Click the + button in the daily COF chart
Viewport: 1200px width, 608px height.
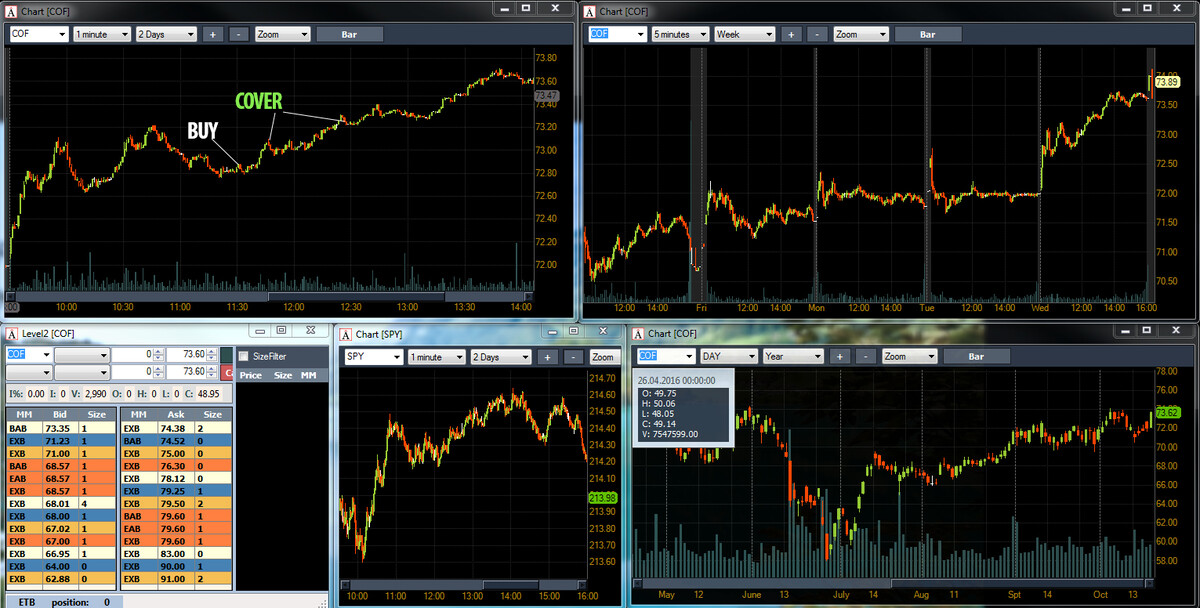coord(839,356)
